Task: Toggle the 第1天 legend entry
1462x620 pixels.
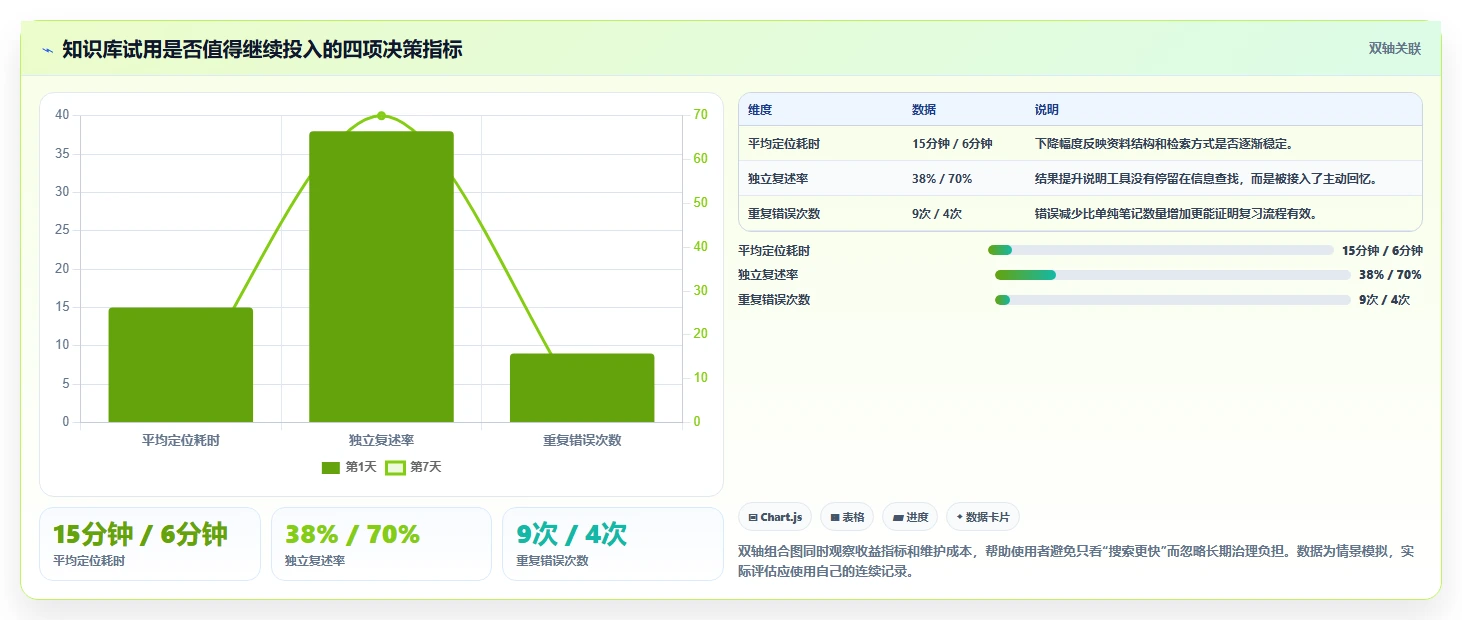Action: tap(349, 467)
